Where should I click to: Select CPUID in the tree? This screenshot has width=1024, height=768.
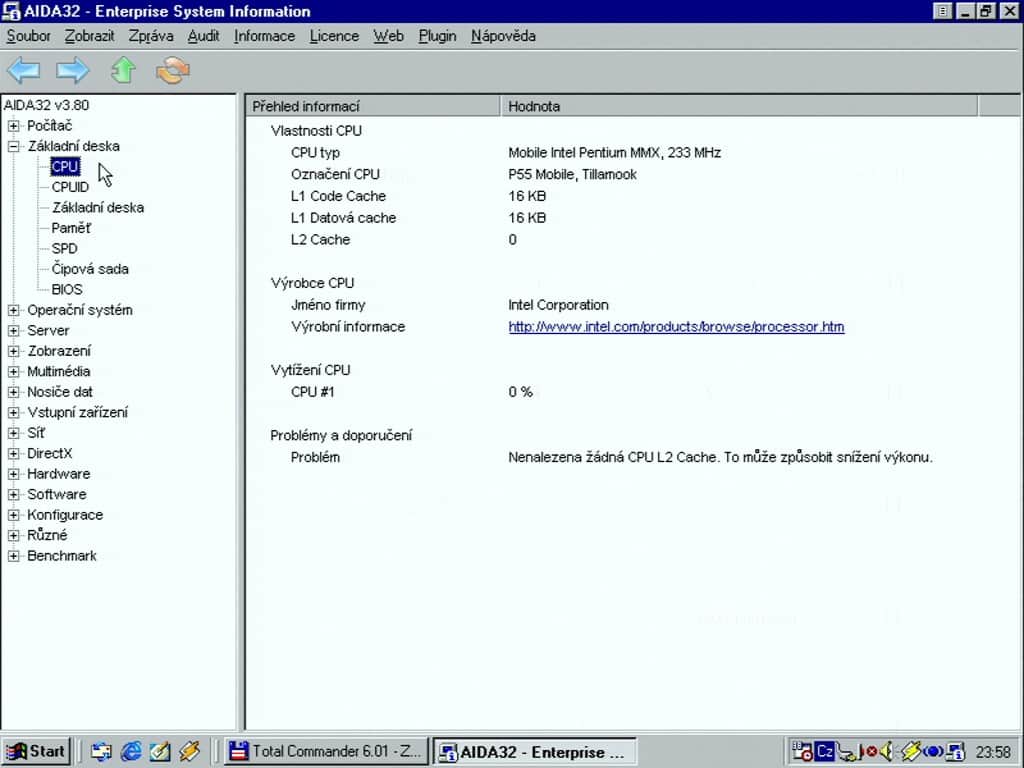[x=70, y=187]
